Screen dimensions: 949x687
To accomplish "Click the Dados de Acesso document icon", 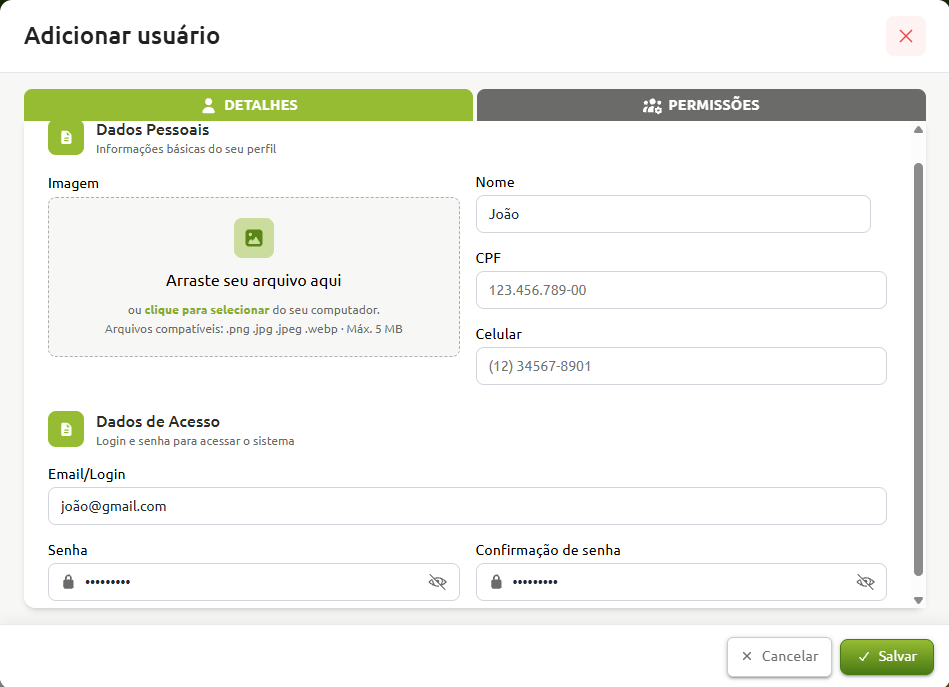I will click(x=66, y=429).
